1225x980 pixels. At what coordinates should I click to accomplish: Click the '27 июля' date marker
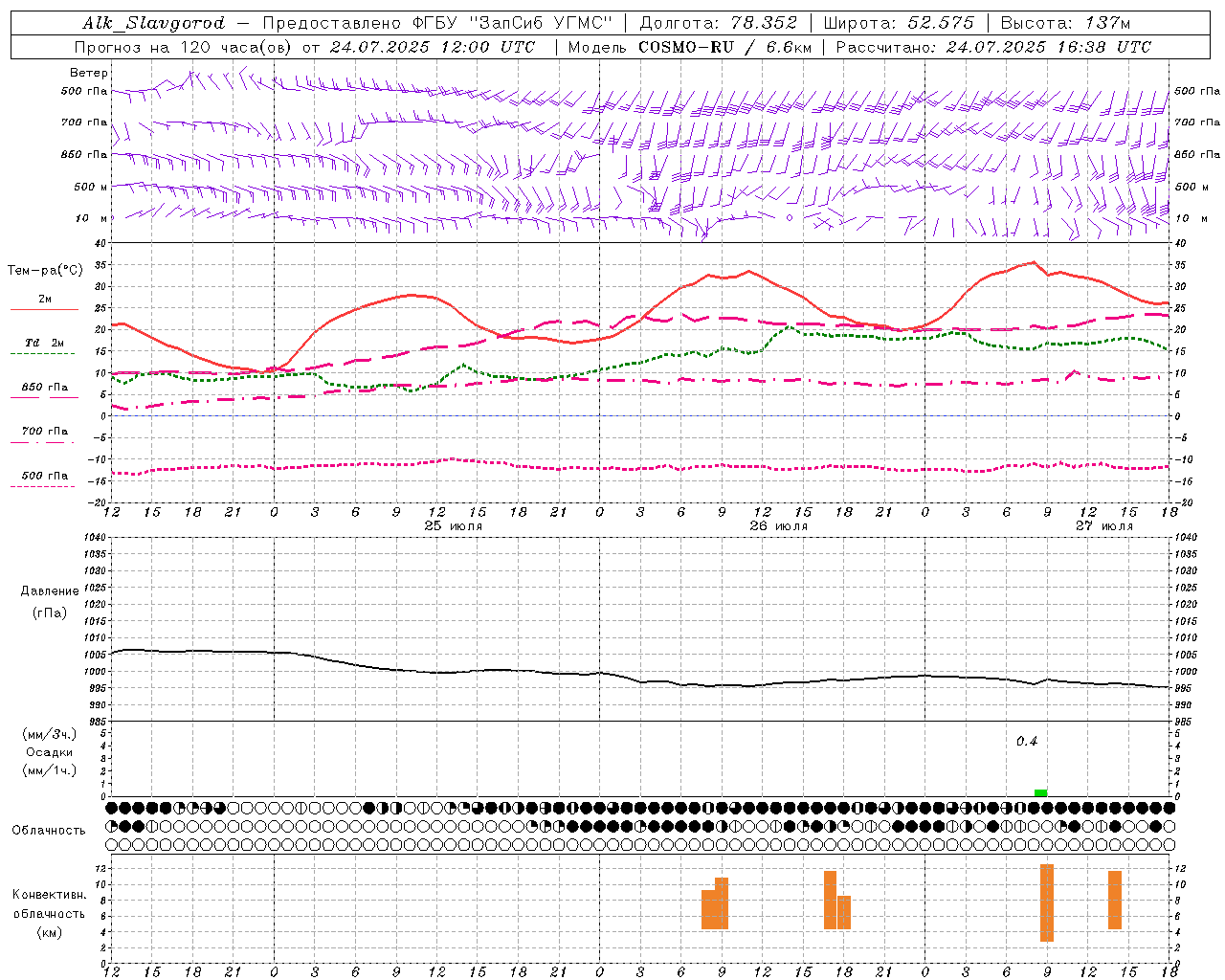click(x=1103, y=526)
